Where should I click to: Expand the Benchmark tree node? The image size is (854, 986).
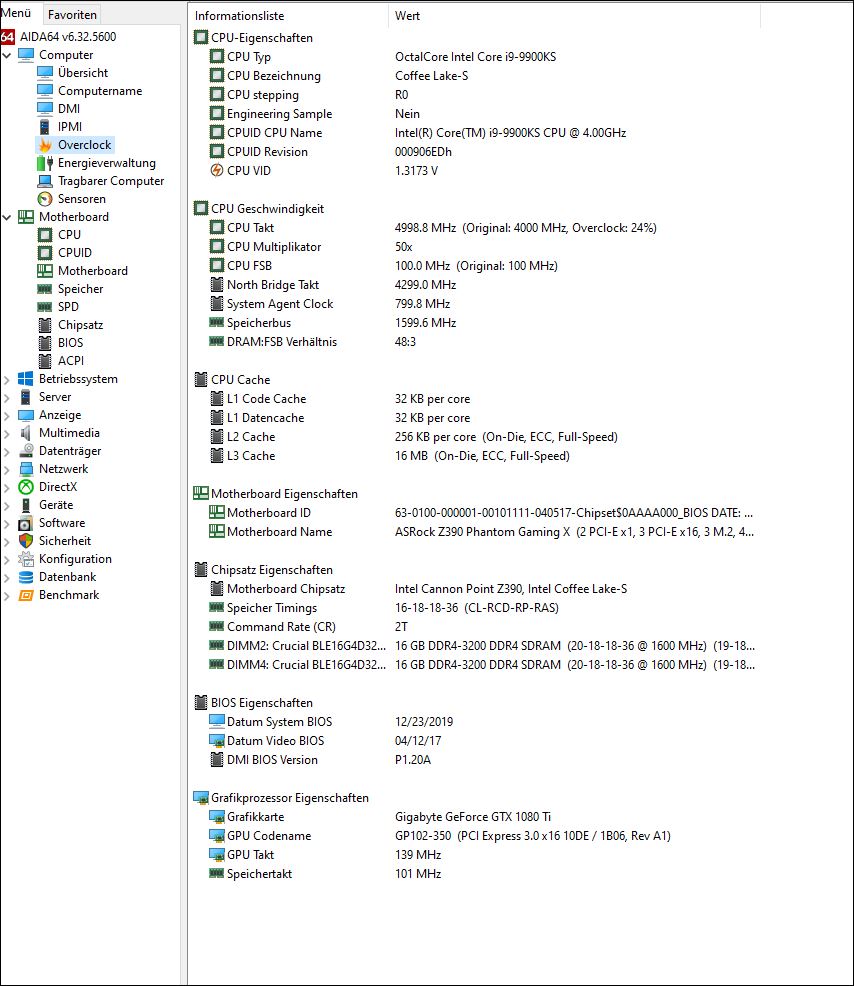tap(7, 596)
